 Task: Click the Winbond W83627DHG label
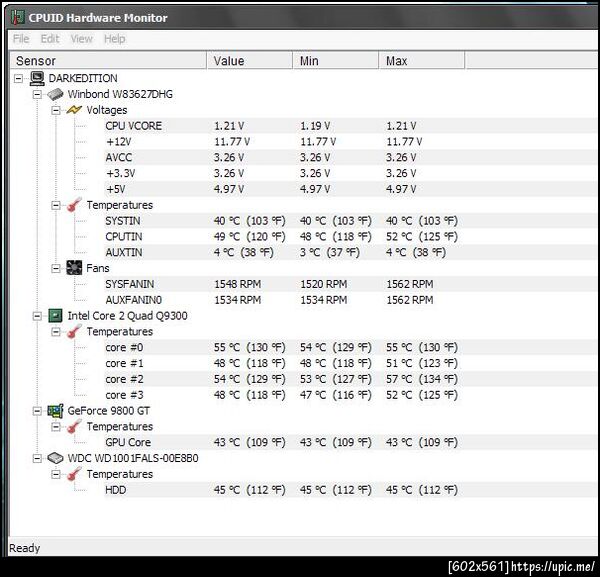pyautogui.click(x=120, y=94)
